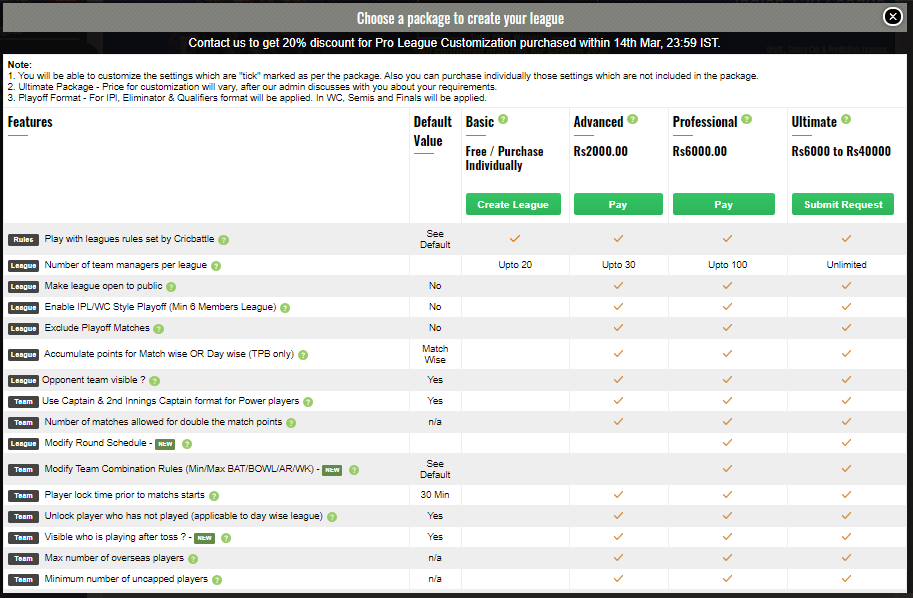This screenshot has width=913, height=598.
Task: Close the package selection dialog
Action: (892, 16)
